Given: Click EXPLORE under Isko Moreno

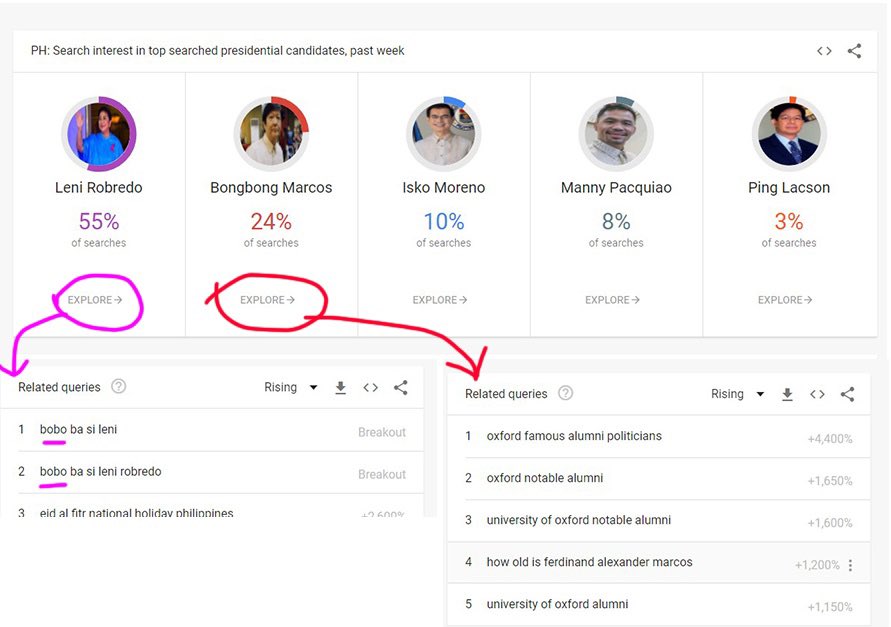Looking at the screenshot, I should (x=439, y=299).
